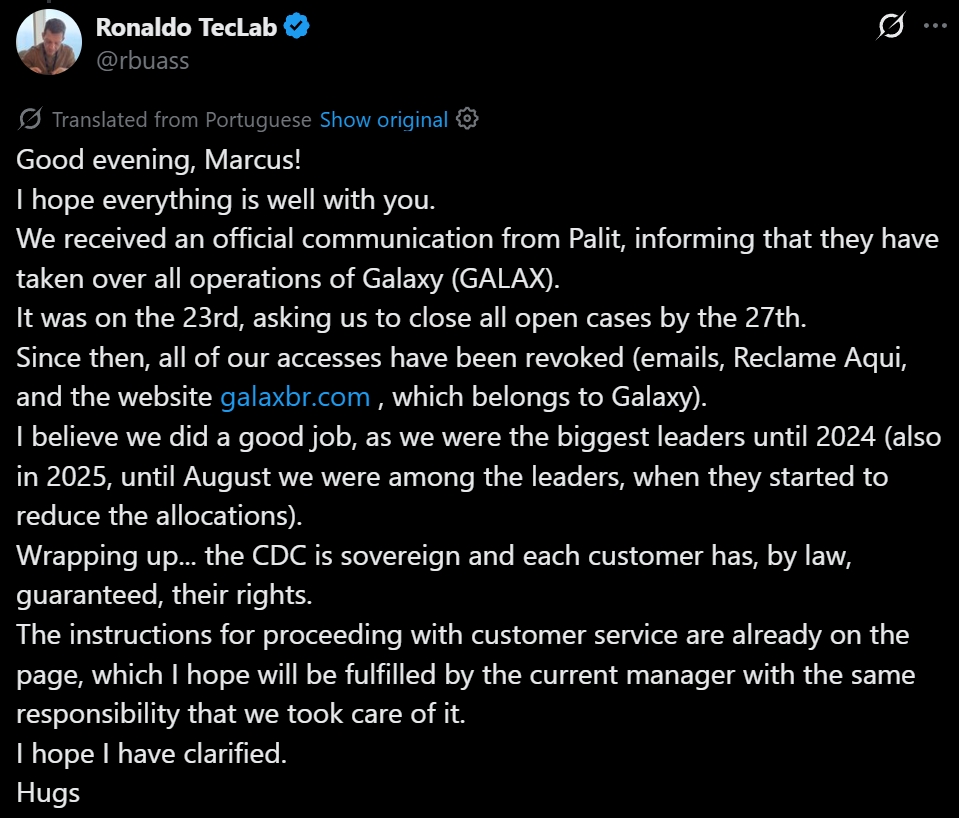This screenshot has width=959, height=818.
Task: Open translation settings gear icon
Action: tap(467, 119)
